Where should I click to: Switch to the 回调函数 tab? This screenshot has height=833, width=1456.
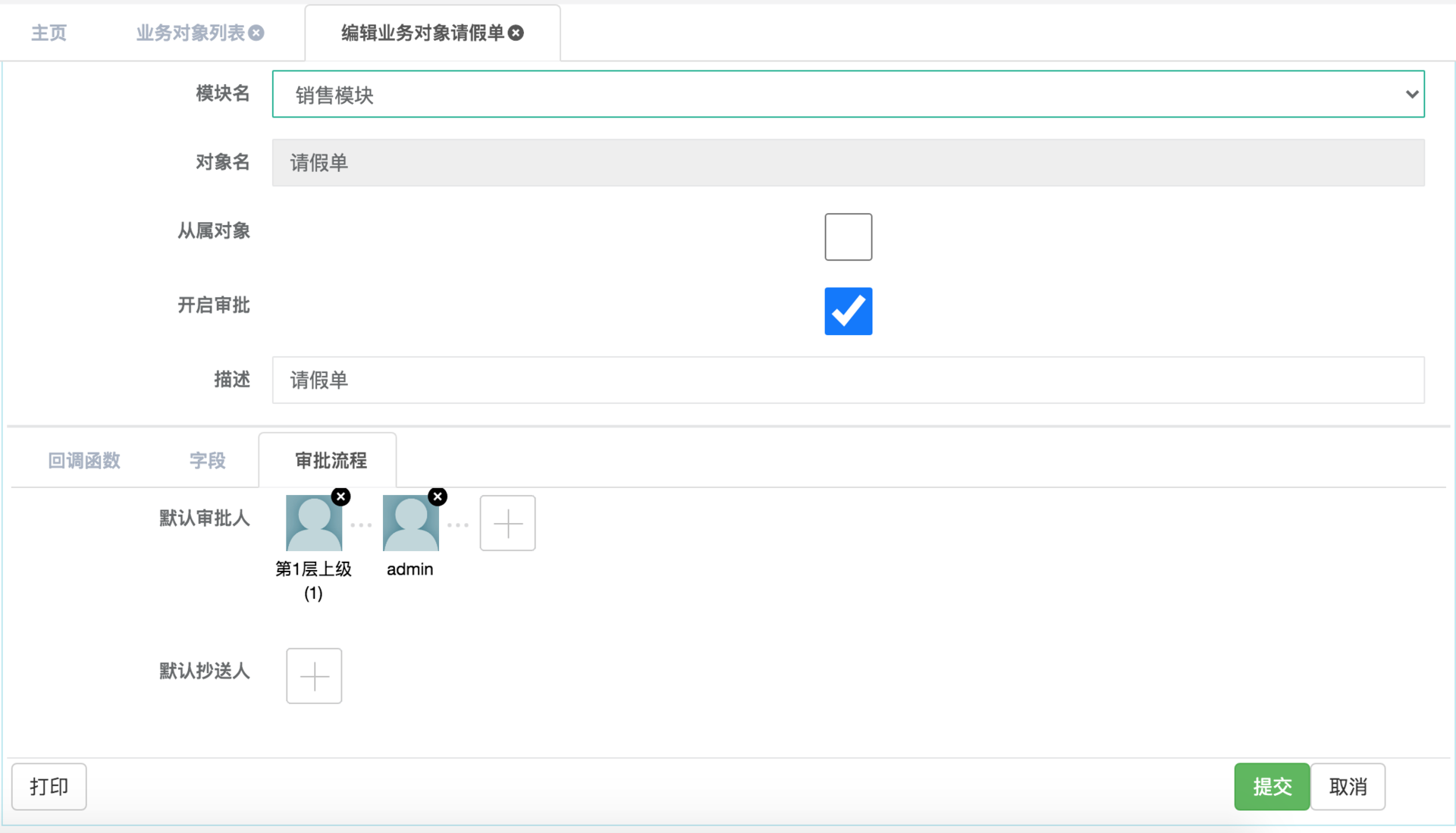(x=84, y=459)
